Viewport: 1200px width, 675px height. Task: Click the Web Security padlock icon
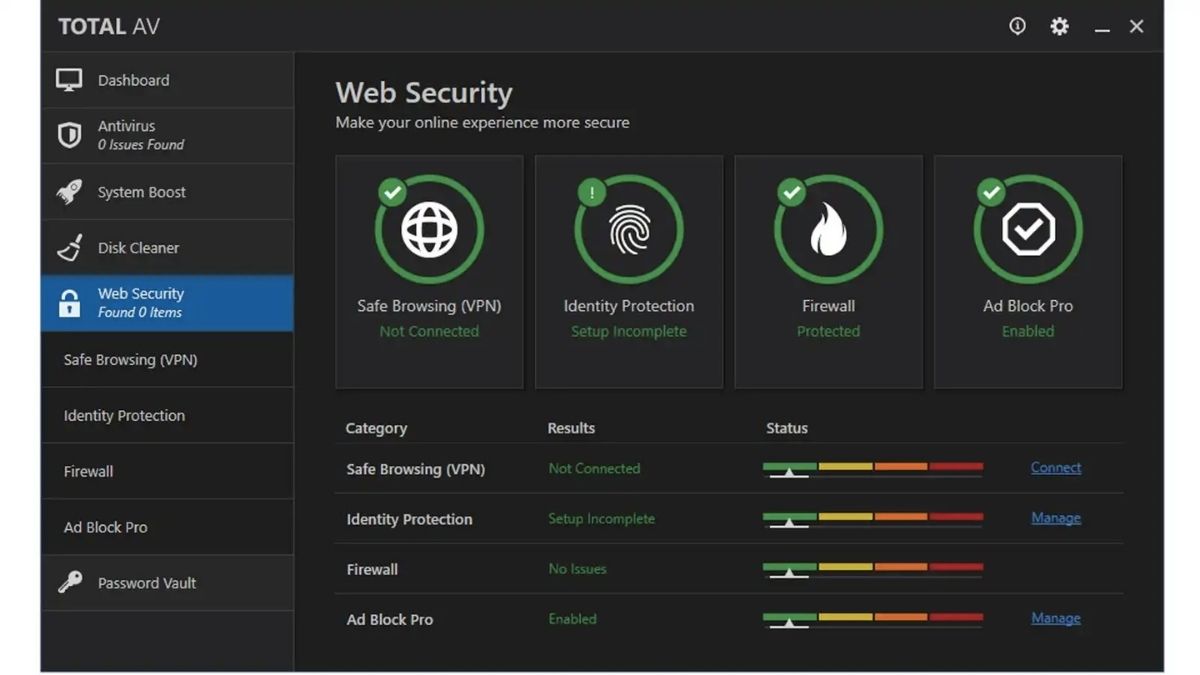[68, 303]
